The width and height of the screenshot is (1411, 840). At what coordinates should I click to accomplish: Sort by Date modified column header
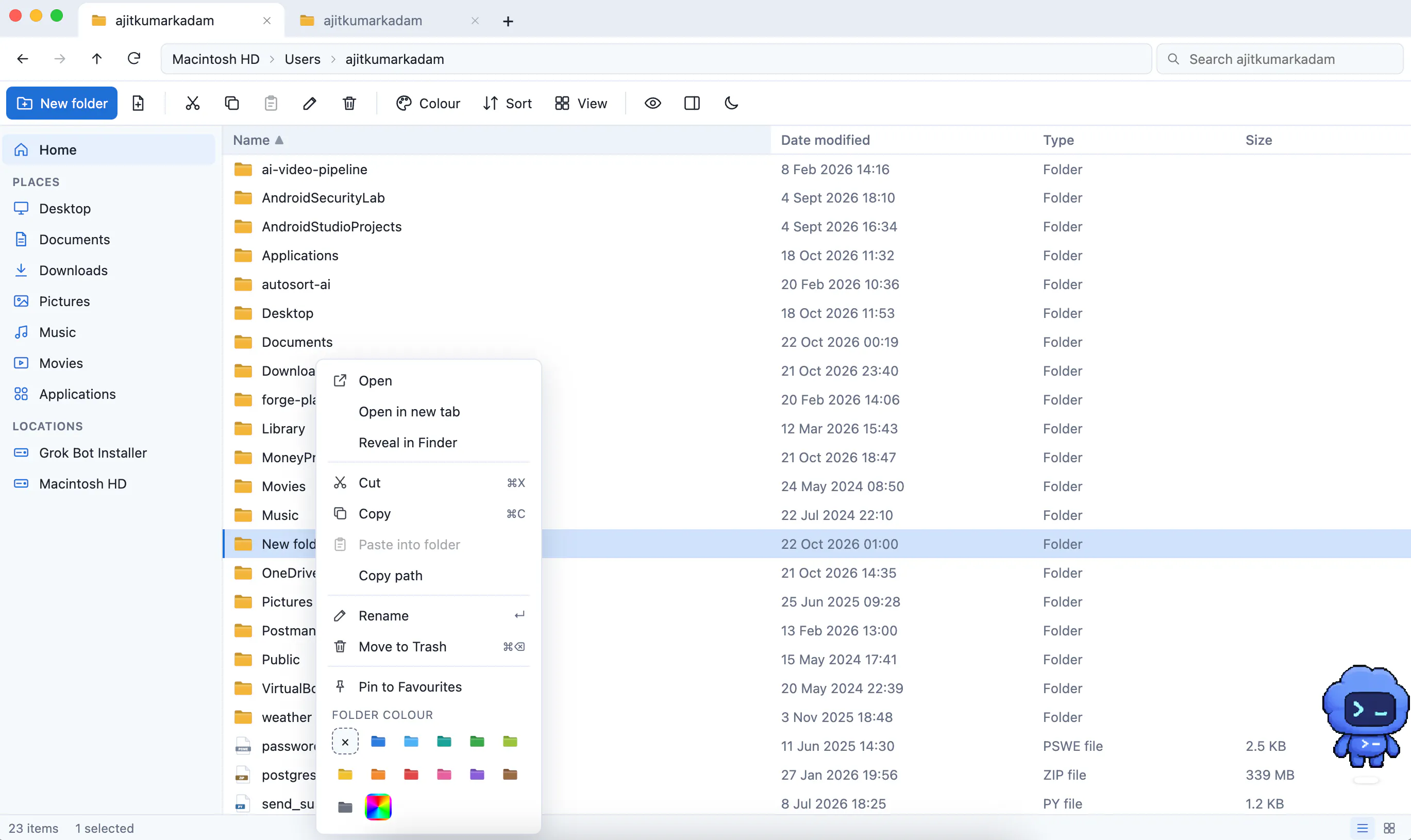pos(825,140)
